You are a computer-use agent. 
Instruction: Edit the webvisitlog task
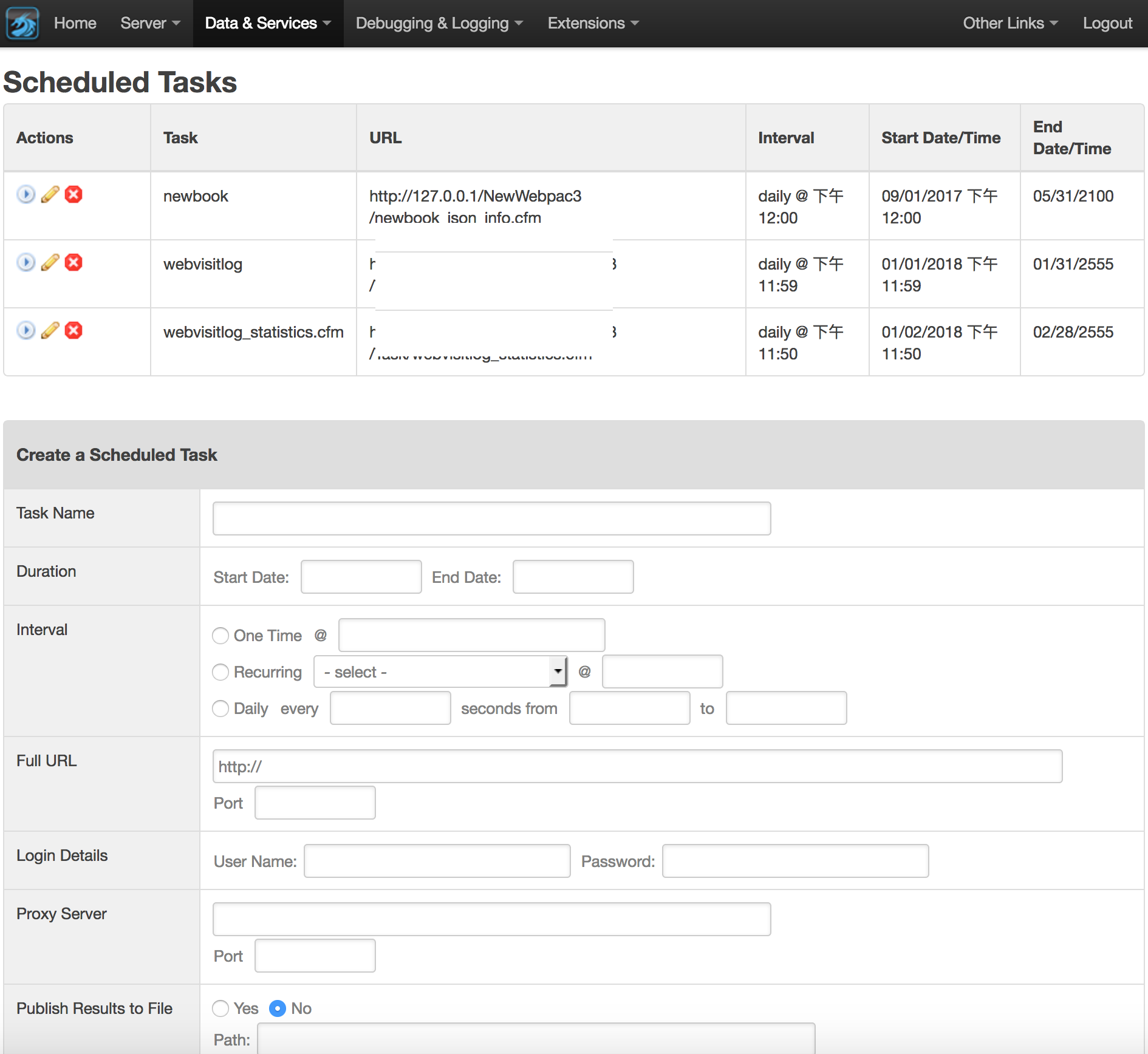click(x=50, y=262)
